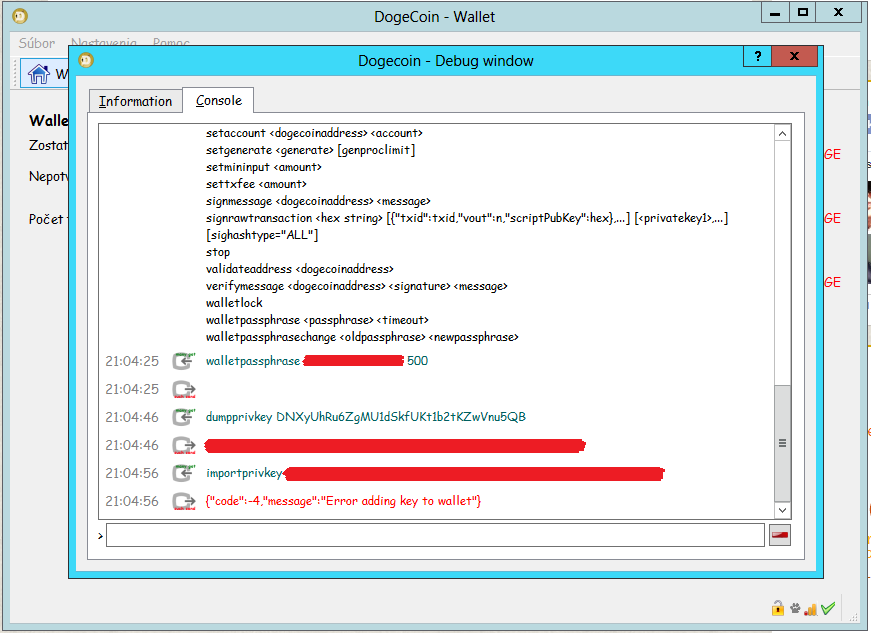Click the clear console button beside input
This screenshot has height=633, width=871.
pos(780,535)
